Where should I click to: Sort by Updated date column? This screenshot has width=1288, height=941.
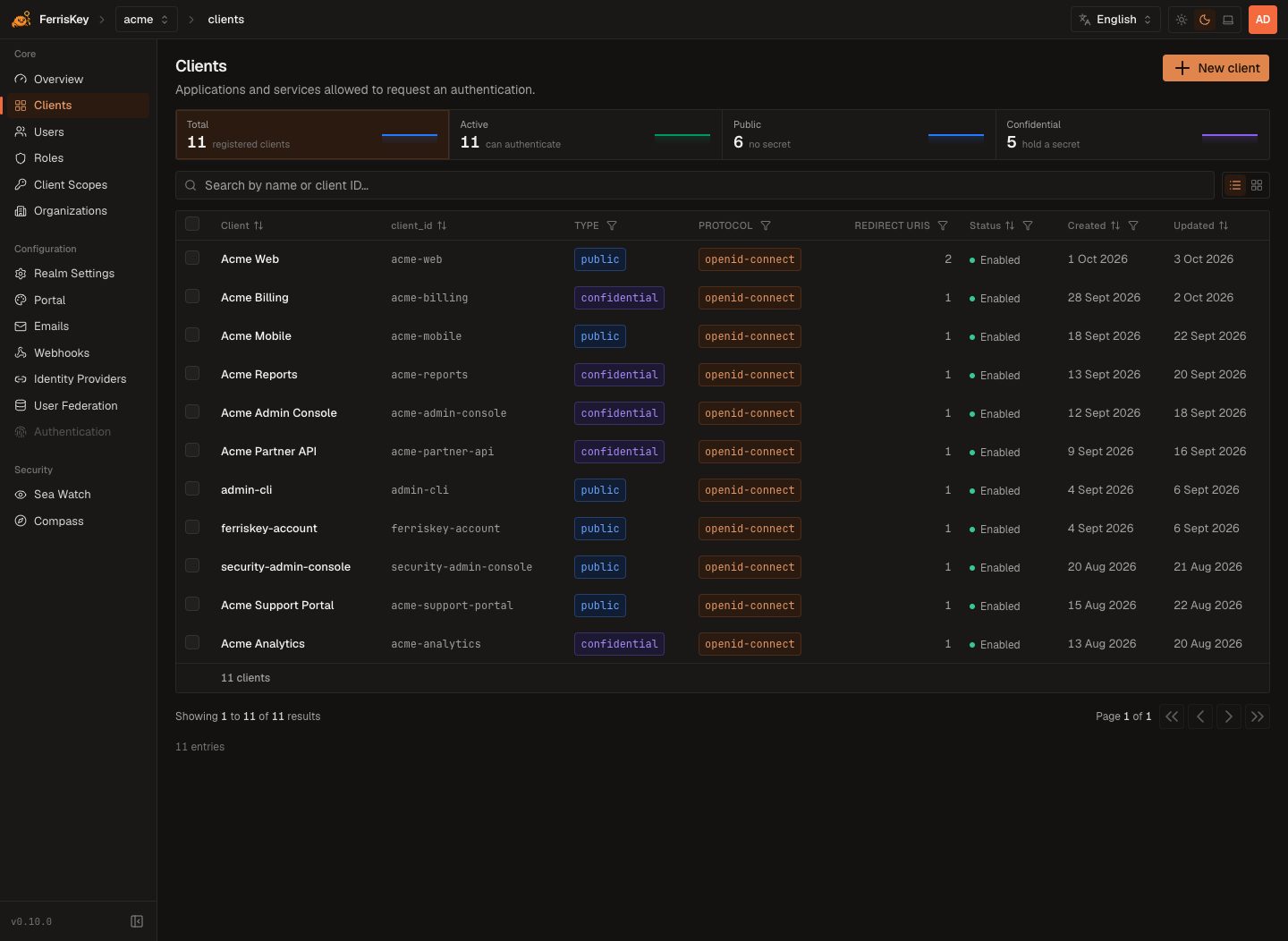(x=1201, y=225)
